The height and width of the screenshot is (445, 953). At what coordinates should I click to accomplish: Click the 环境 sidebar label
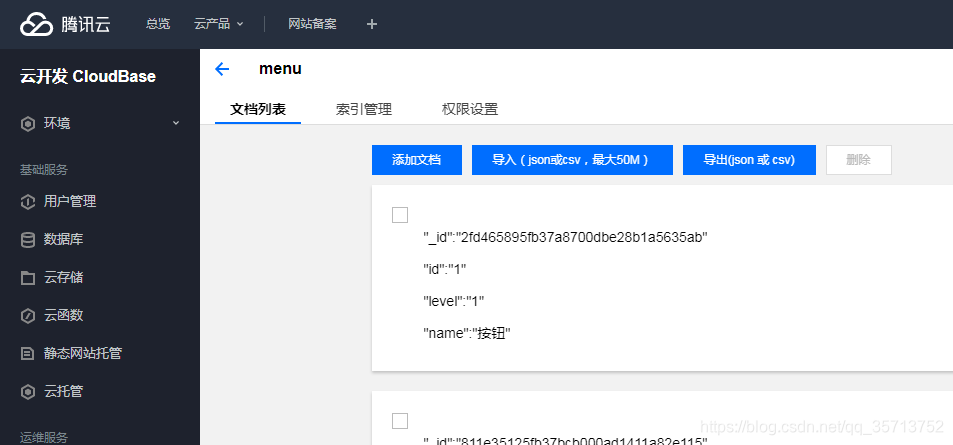pos(57,124)
